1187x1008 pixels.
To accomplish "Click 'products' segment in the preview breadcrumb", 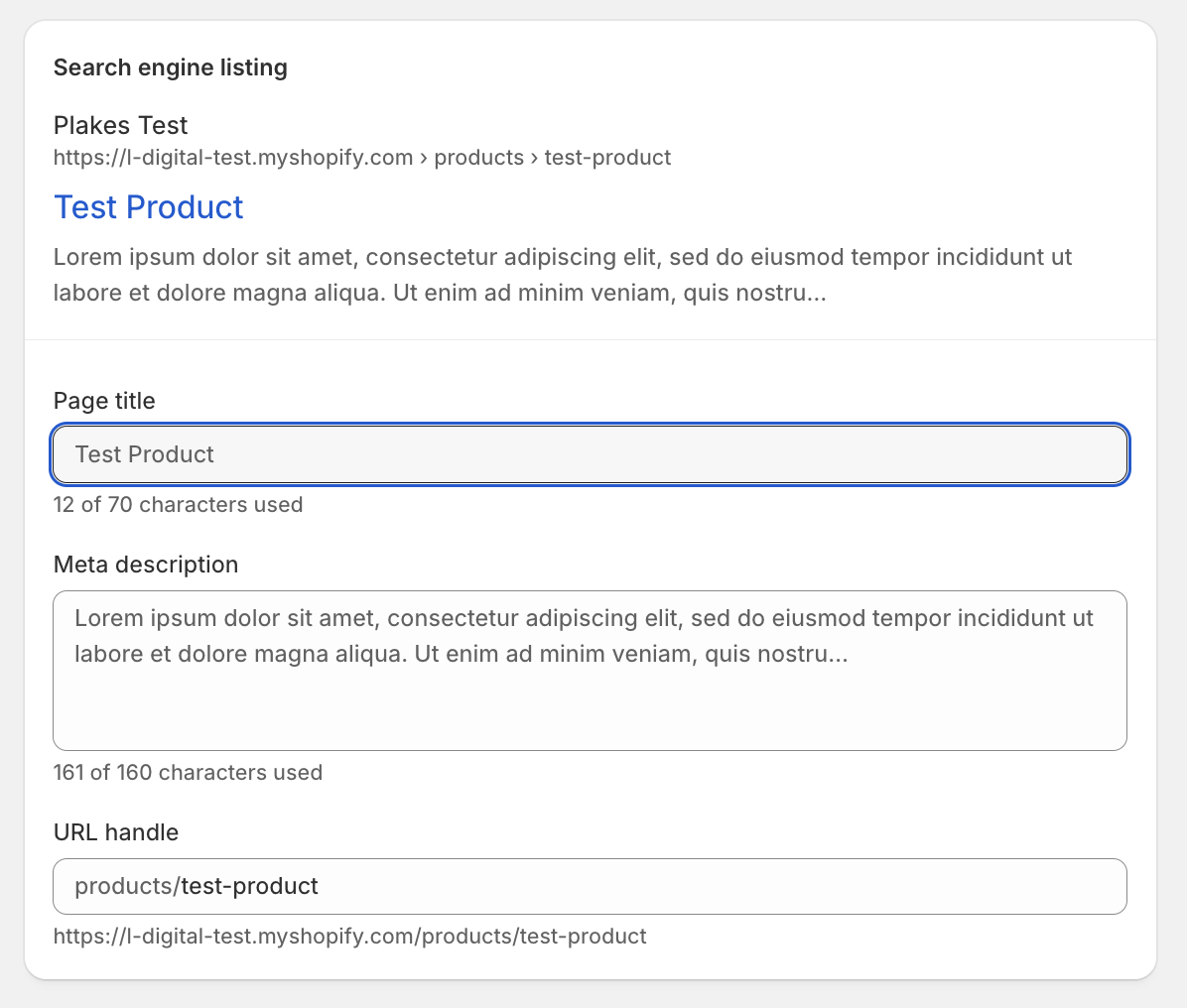I will point(478,158).
